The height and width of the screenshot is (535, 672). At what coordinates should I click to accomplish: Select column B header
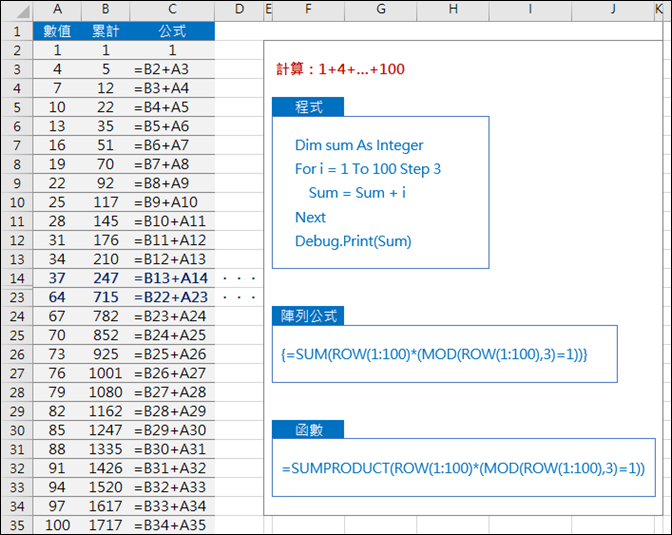pos(105,9)
